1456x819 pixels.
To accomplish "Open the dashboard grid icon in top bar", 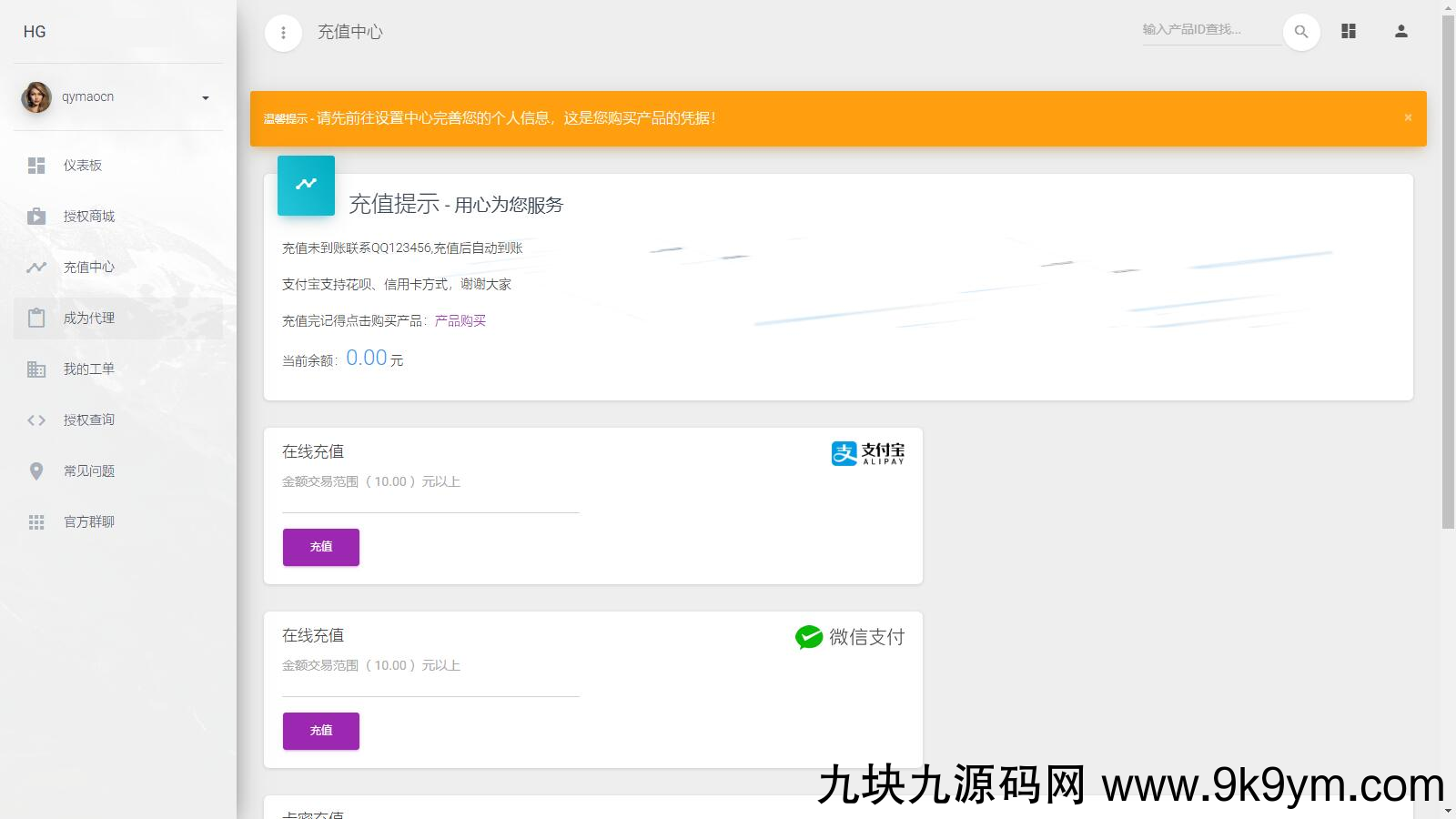I will (x=1349, y=31).
